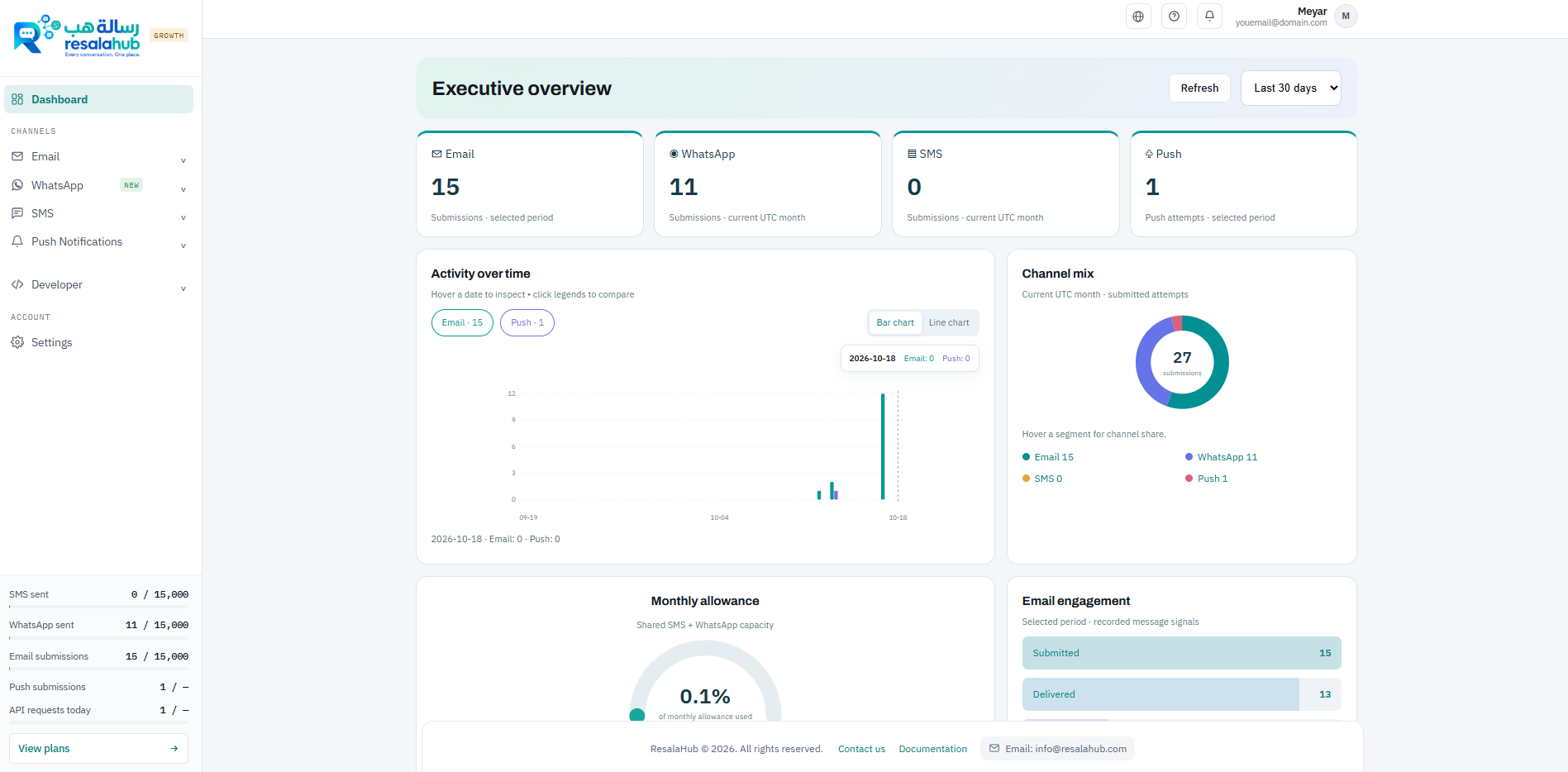This screenshot has width=1568, height=772.
Task: Click the View plans button
Action: 98,749
